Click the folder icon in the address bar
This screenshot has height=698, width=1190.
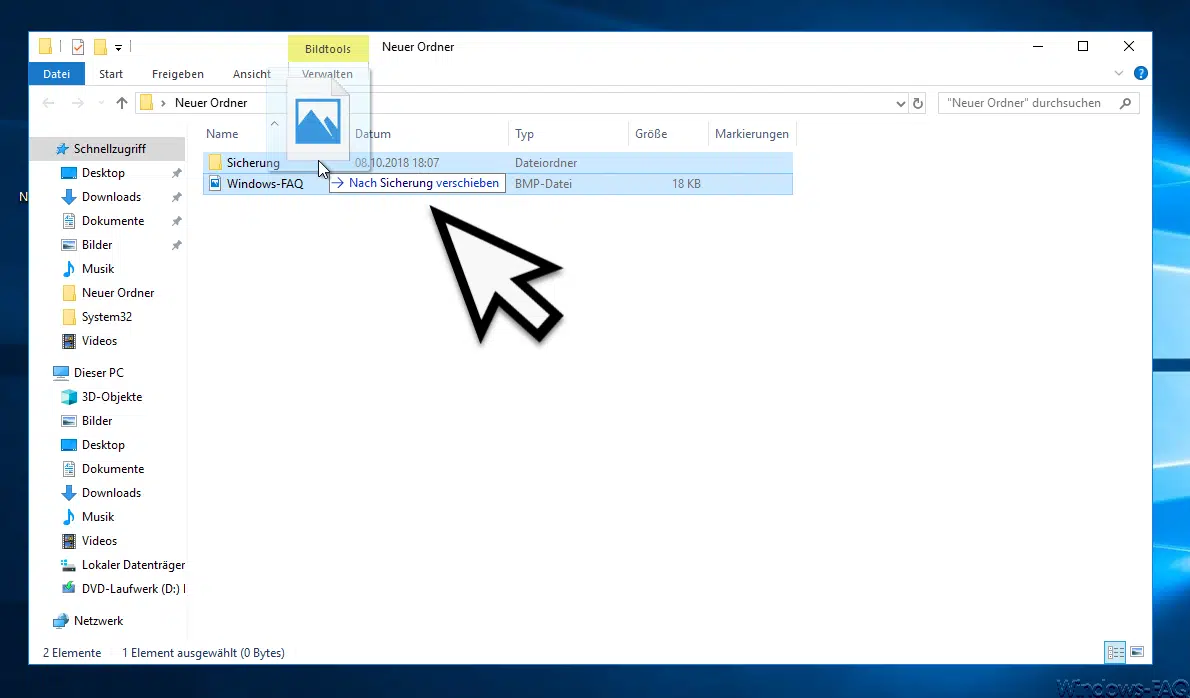[x=148, y=102]
